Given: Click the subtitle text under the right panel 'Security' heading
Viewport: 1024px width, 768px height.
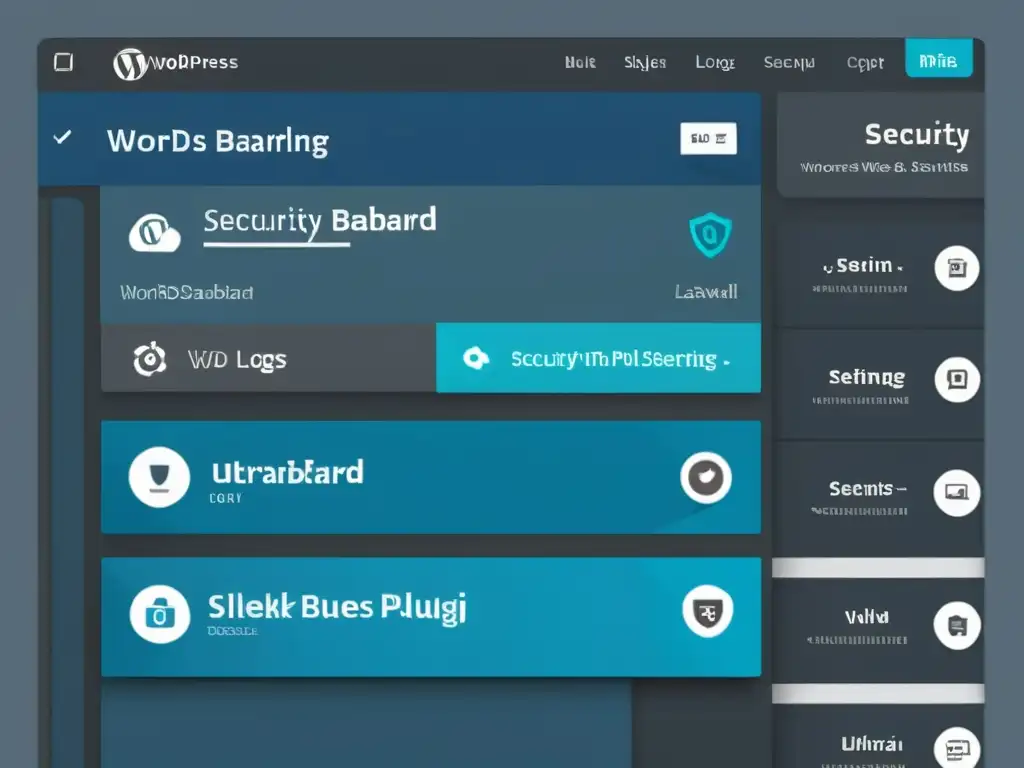Looking at the screenshot, I should (884, 167).
